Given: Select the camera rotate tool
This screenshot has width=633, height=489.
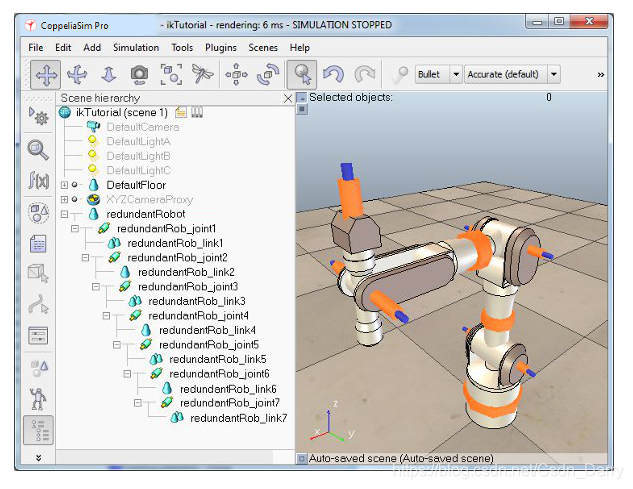Looking at the screenshot, I should (x=77, y=75).
